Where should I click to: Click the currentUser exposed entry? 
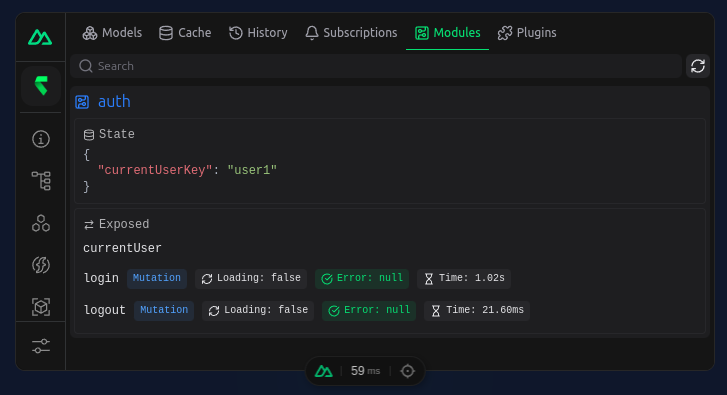pos(122,248)
